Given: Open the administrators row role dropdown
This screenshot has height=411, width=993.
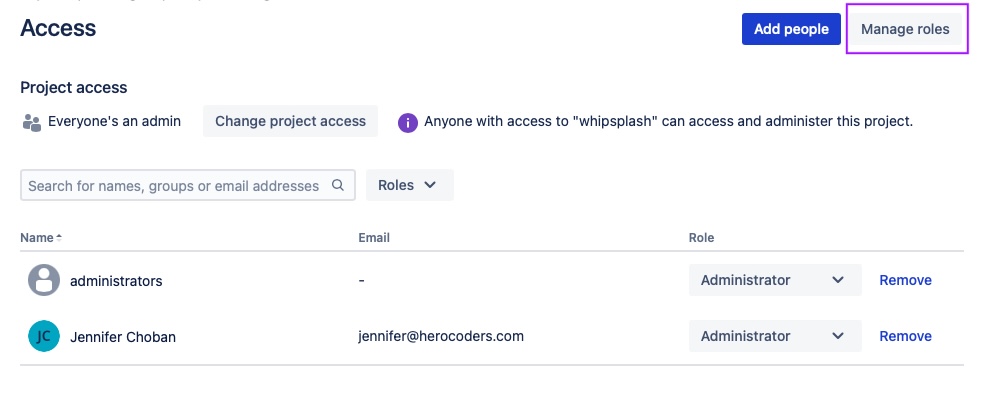Looking at the screenshot, I should 774,280.
